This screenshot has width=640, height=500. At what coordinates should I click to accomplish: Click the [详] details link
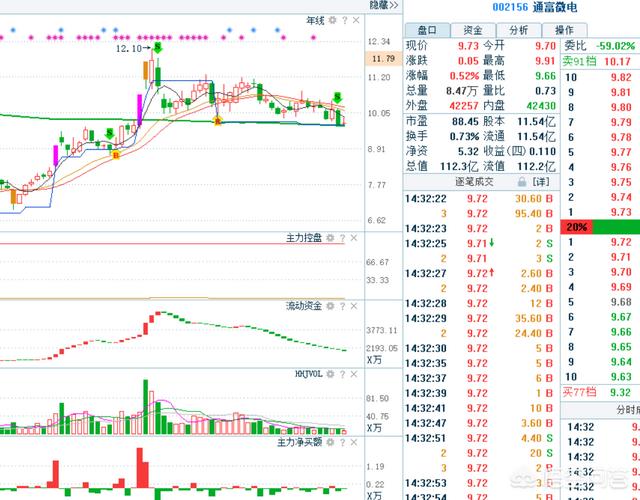click(x=541, y=182)
